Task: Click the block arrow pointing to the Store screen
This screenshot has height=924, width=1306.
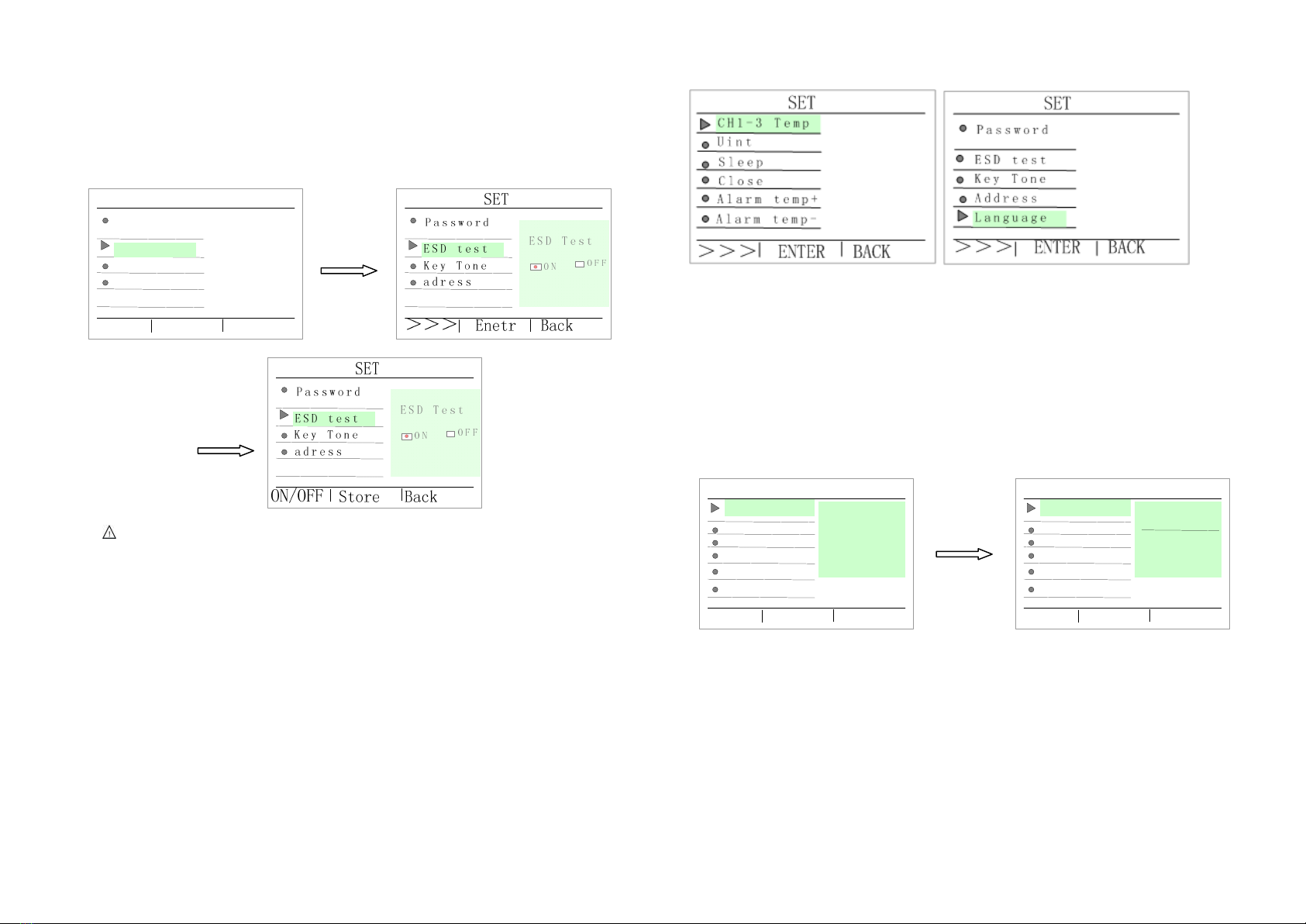Action: click(x=226, y=450)
